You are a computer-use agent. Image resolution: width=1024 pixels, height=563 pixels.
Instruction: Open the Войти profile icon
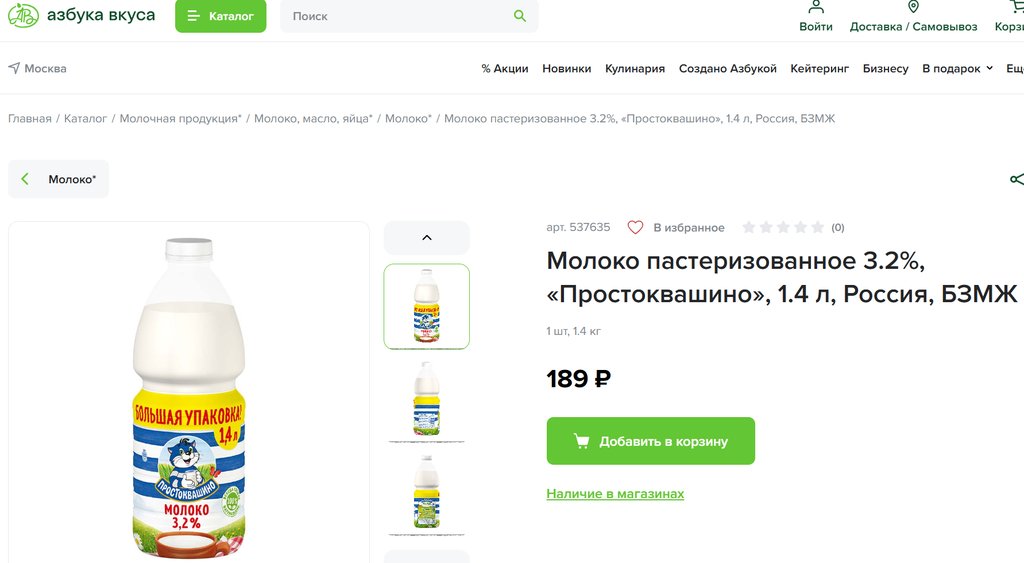(x=816, y=8)
